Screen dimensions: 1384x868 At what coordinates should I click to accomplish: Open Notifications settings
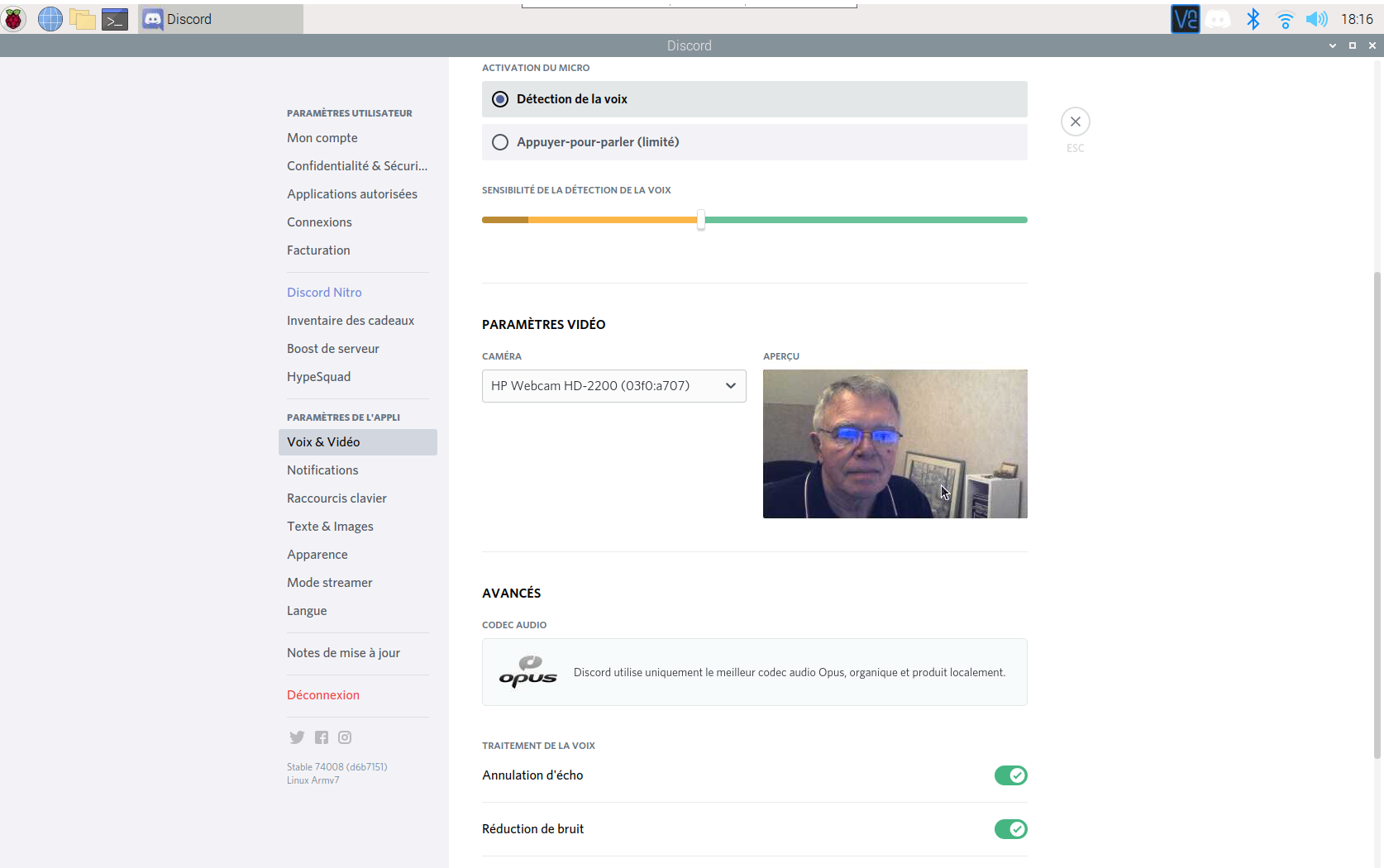(357, 470)
